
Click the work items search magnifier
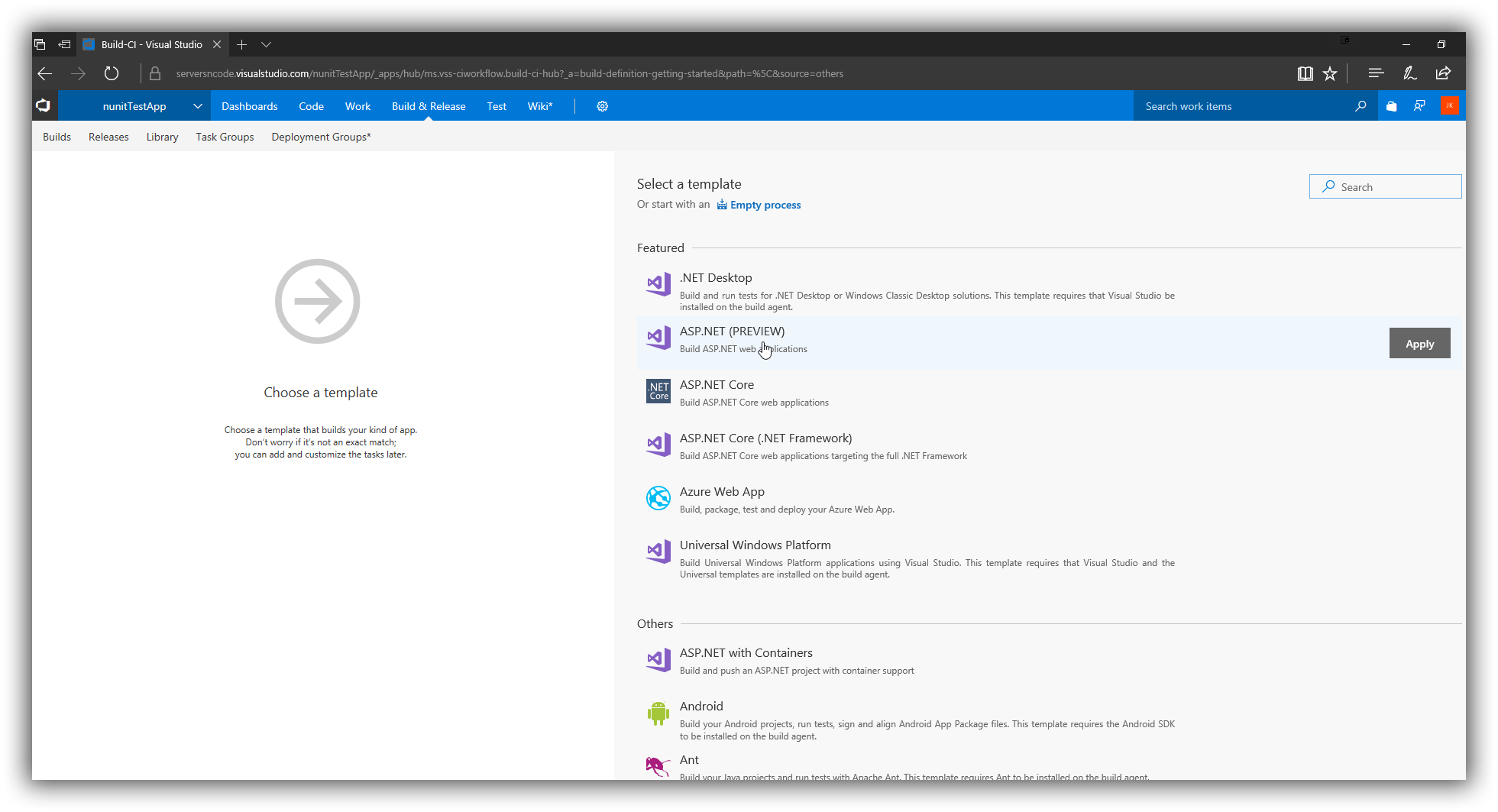(1360, 106)
